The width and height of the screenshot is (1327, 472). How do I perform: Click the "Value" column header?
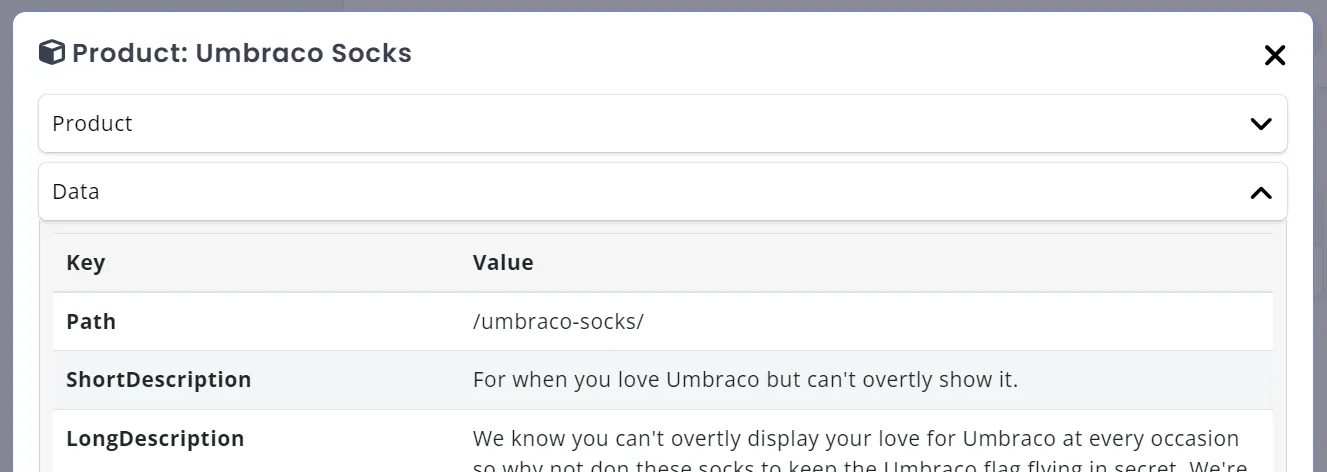point(503,263)
